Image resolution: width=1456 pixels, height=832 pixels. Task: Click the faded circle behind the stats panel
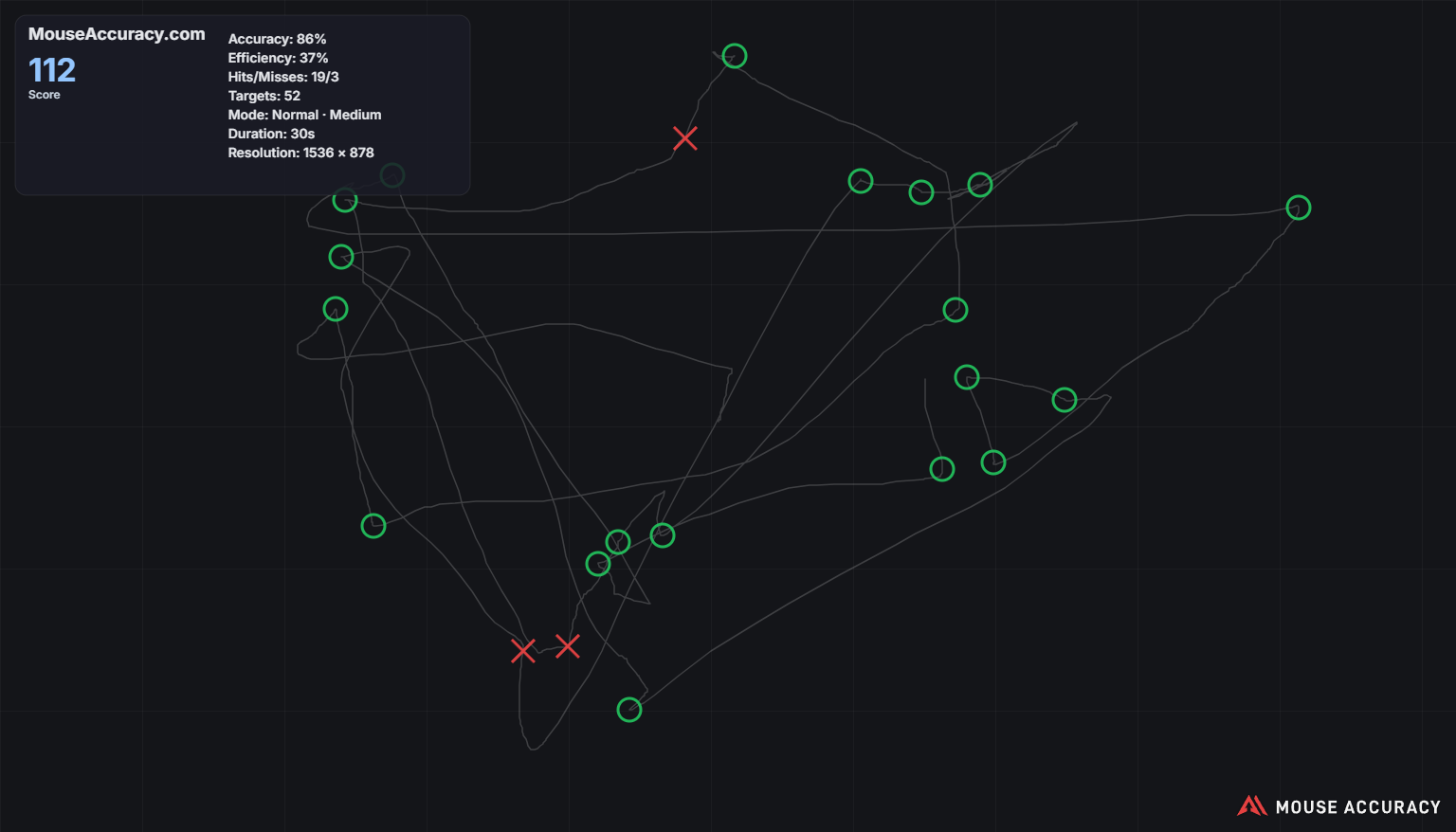click(x=392, y=175)
